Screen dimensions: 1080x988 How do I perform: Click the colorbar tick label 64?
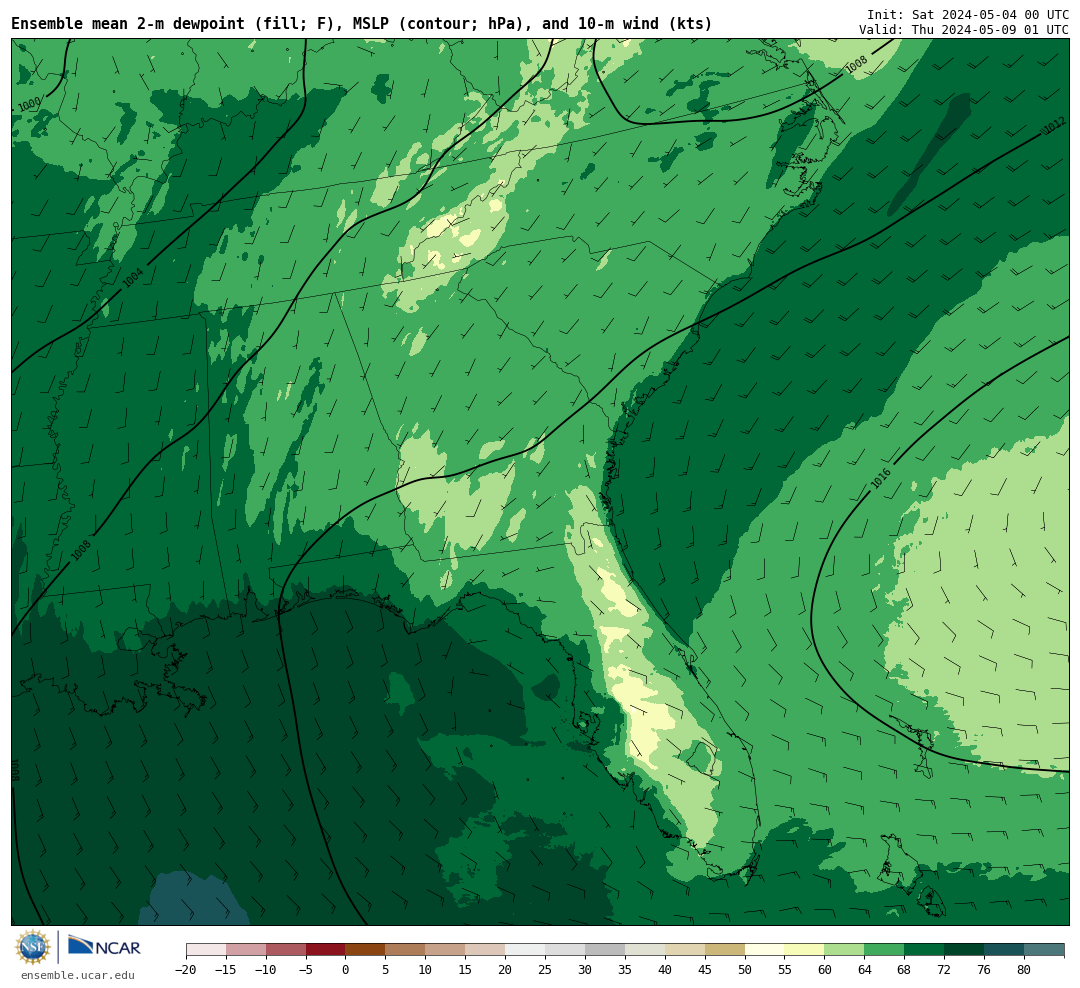coord(864,970)
